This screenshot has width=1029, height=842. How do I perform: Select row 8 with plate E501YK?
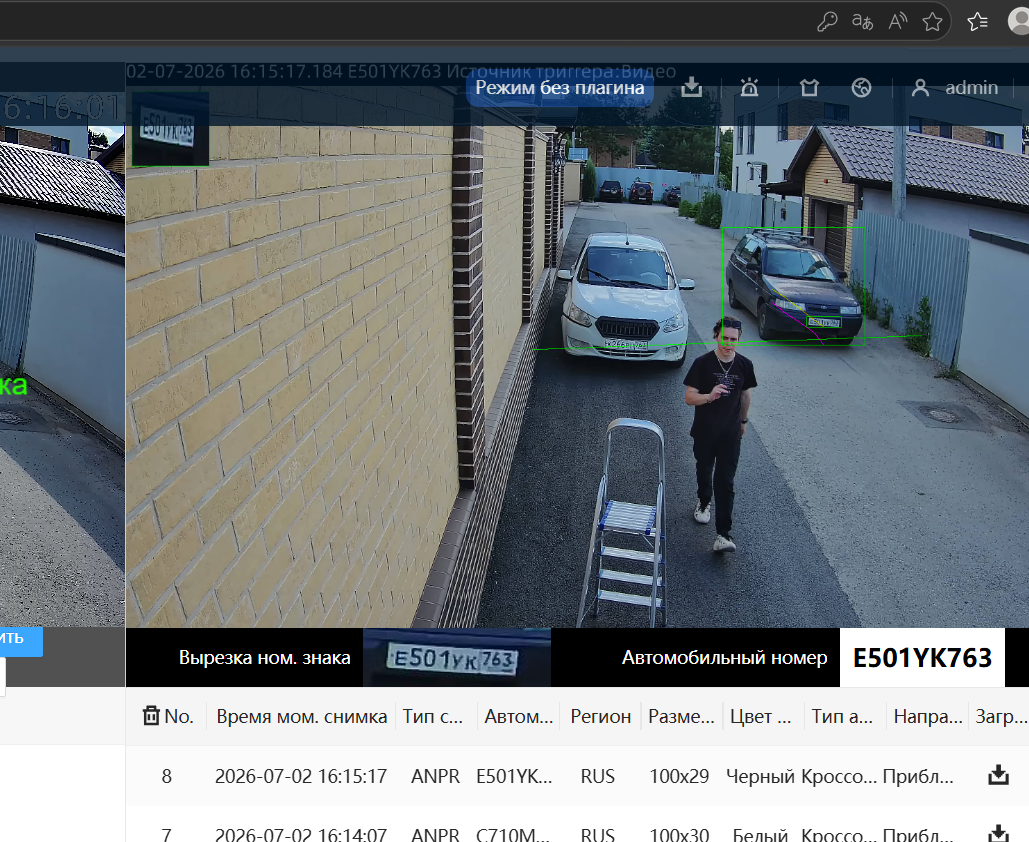coord(577,776)
